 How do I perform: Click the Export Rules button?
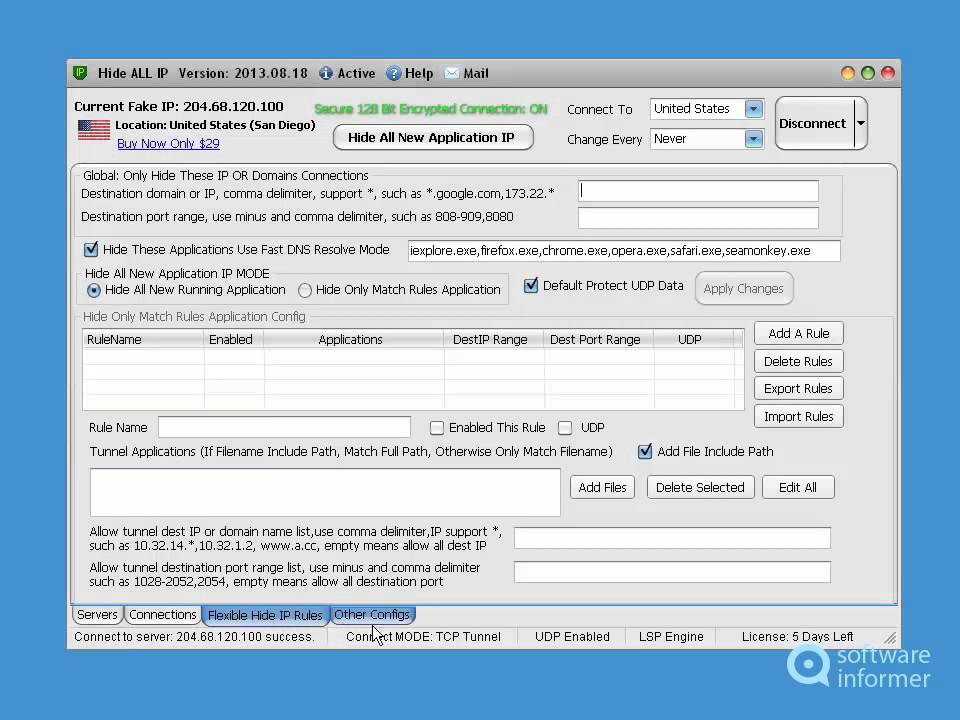click(x=798, y=389)
